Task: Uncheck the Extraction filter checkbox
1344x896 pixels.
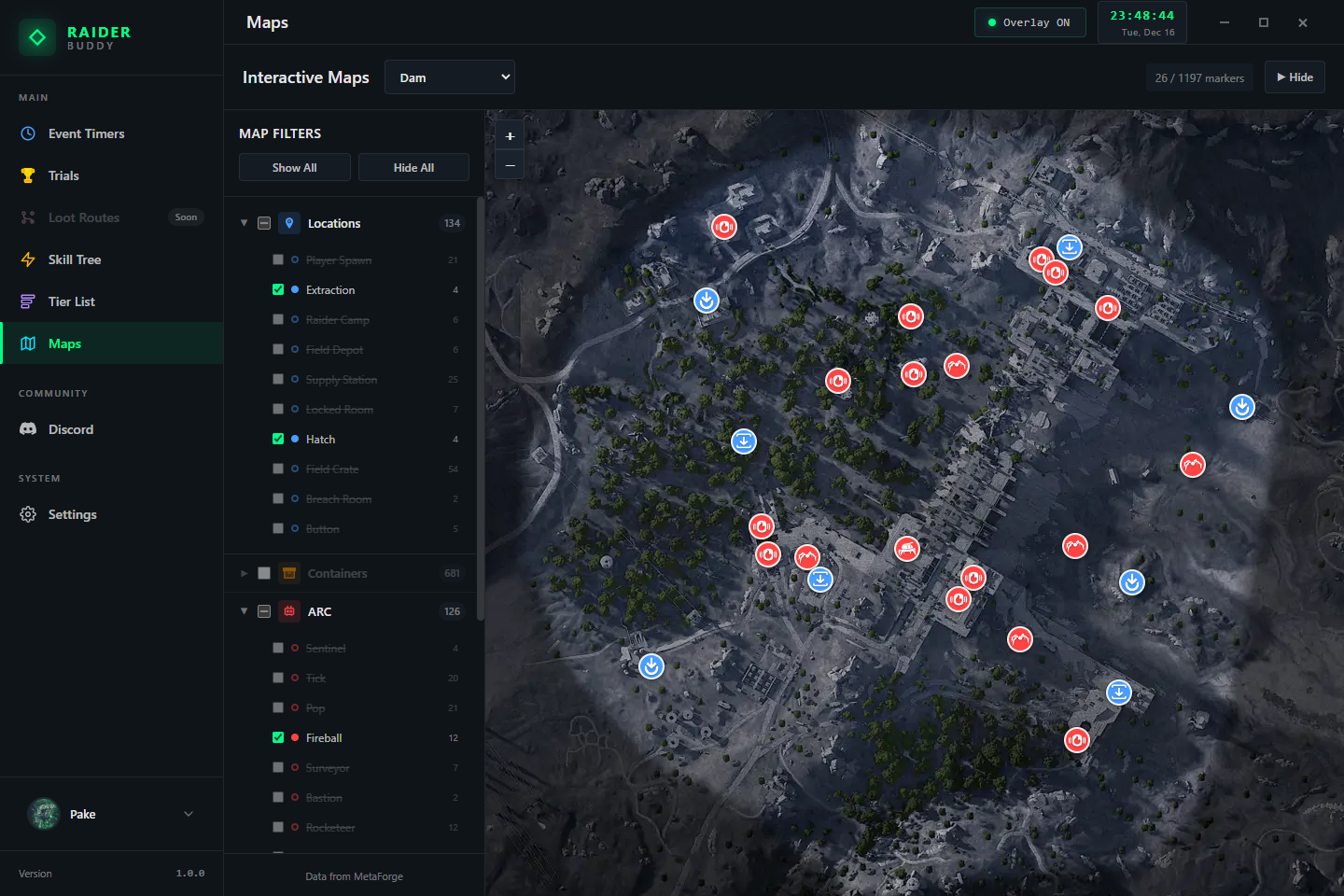Action: point(278,289)
